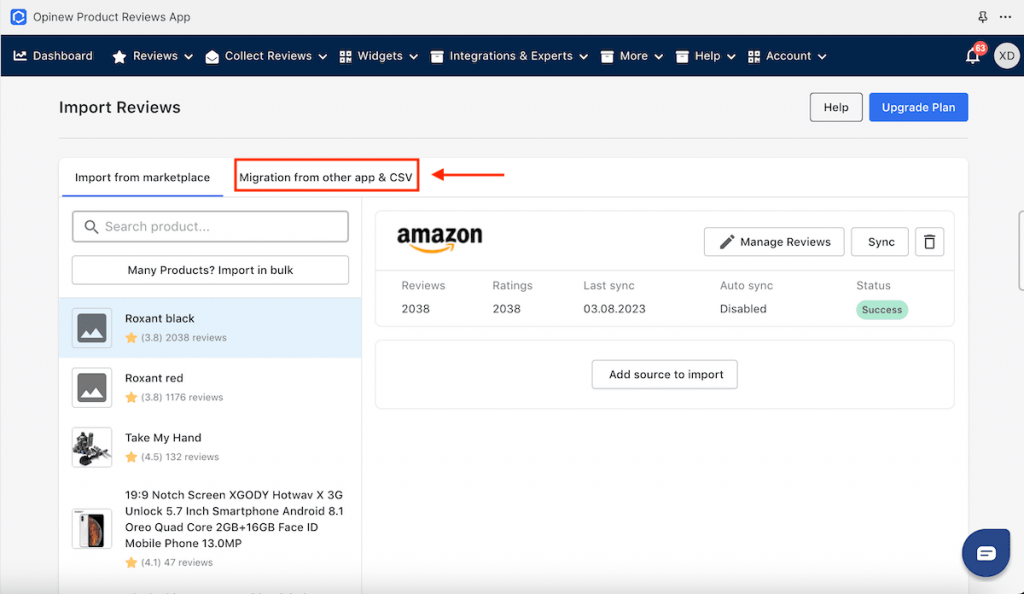Expand the Collect Reviews dropdown chevron
The image size is (1024, 594).
323,57
